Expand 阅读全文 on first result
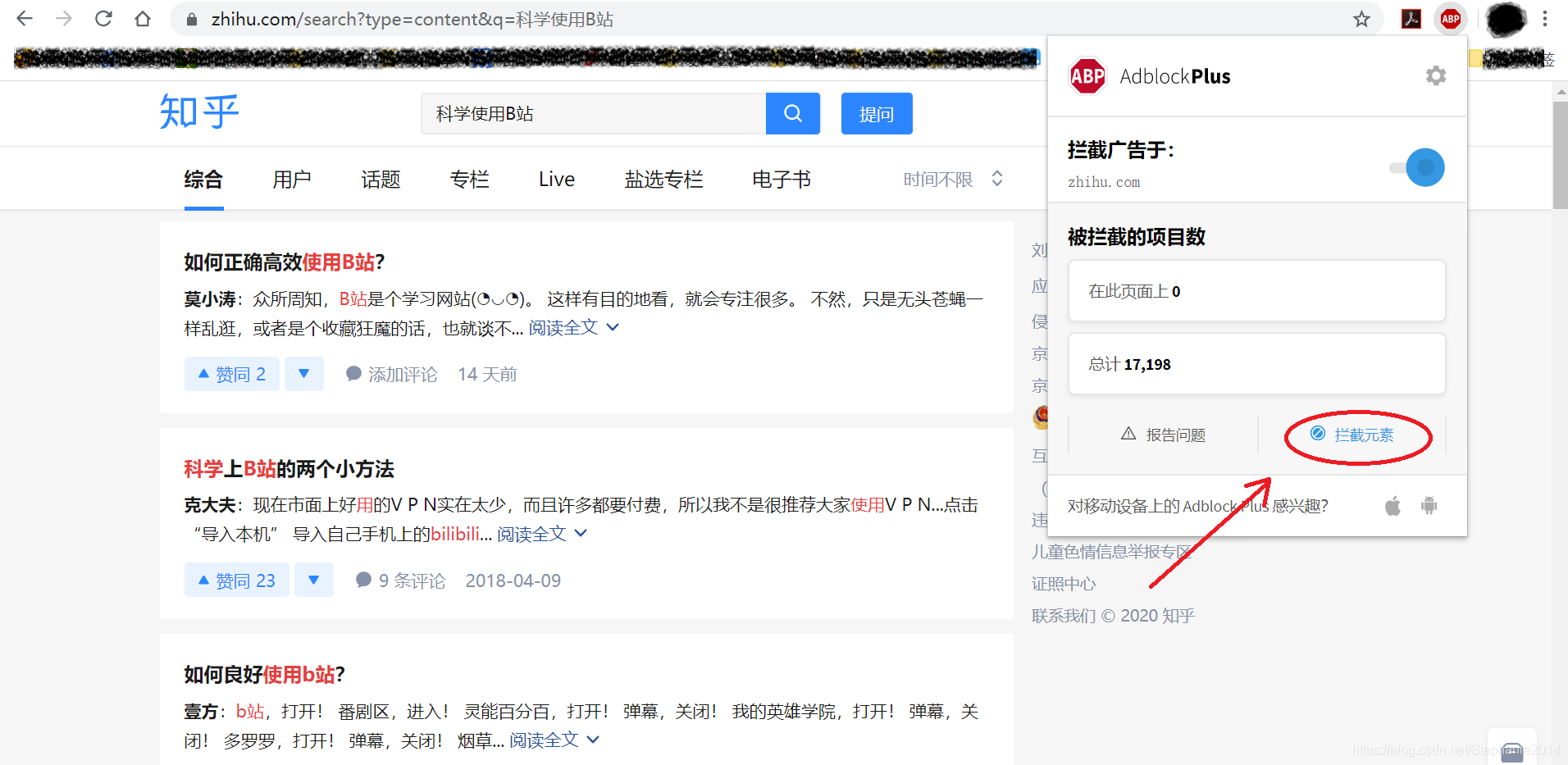 point(573,328)
